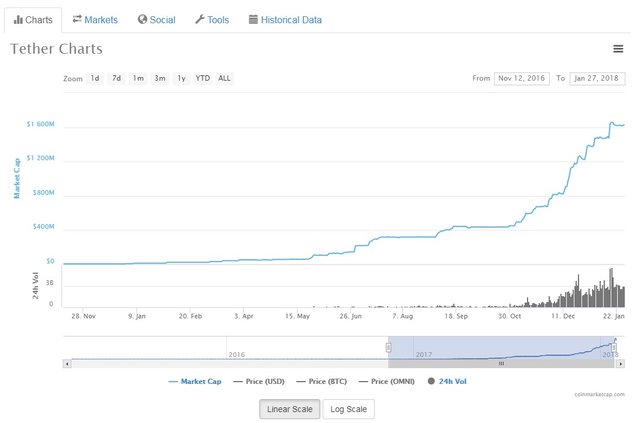Grab the navigator left range handle
This screenshot has width=640, height=423.
[x=388, y=347]
